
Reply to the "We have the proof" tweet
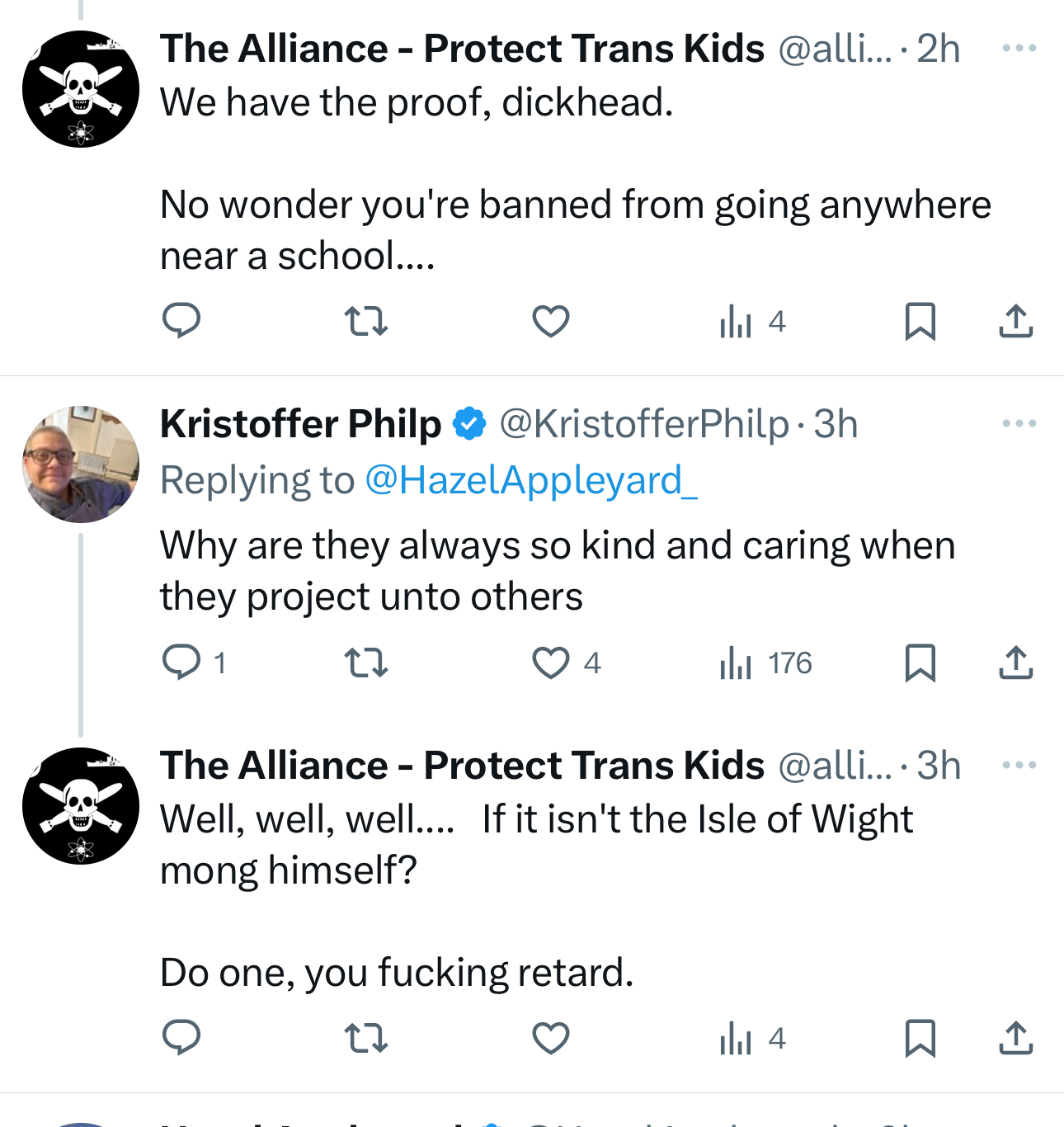[x=181, y=321]
